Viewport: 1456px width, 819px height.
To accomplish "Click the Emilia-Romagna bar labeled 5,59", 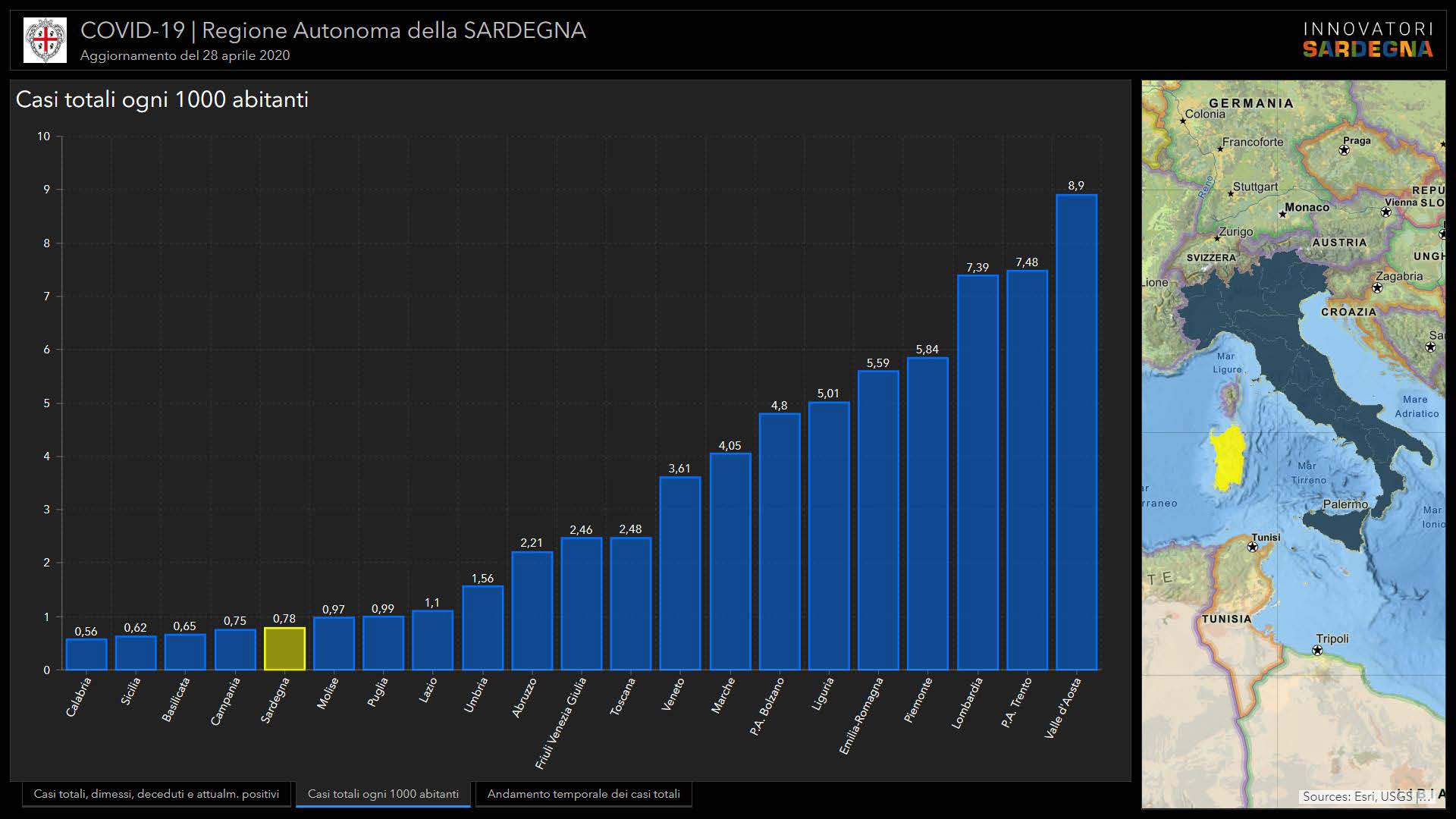I will (x=878, y=519).
